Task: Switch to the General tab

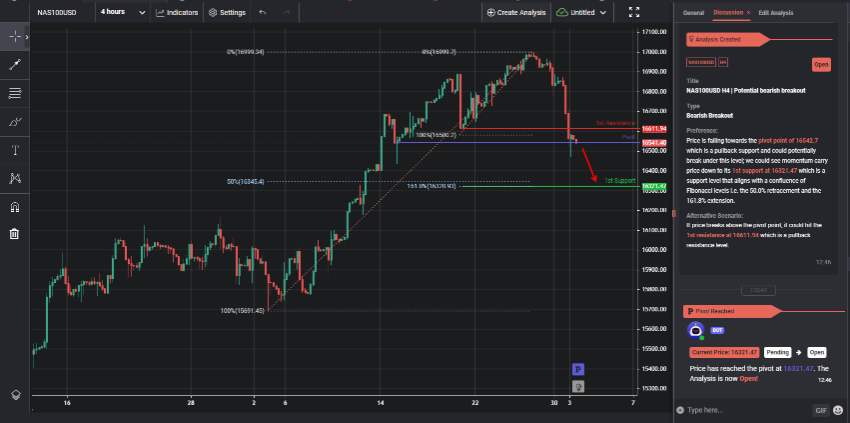Action: click(693, 12)
